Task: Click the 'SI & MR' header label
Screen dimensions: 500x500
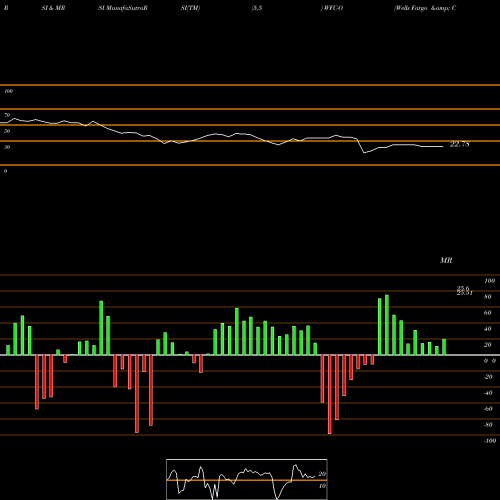Action: point(53,8)
